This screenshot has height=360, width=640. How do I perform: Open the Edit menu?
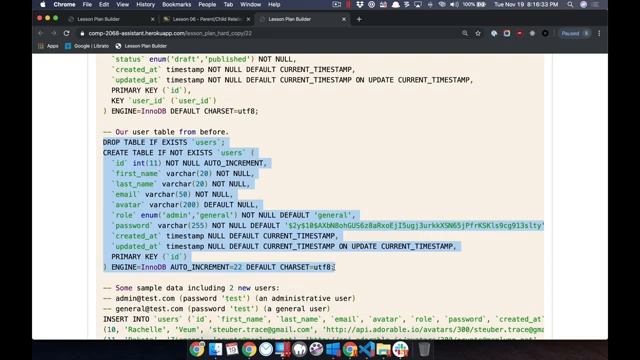104,4
